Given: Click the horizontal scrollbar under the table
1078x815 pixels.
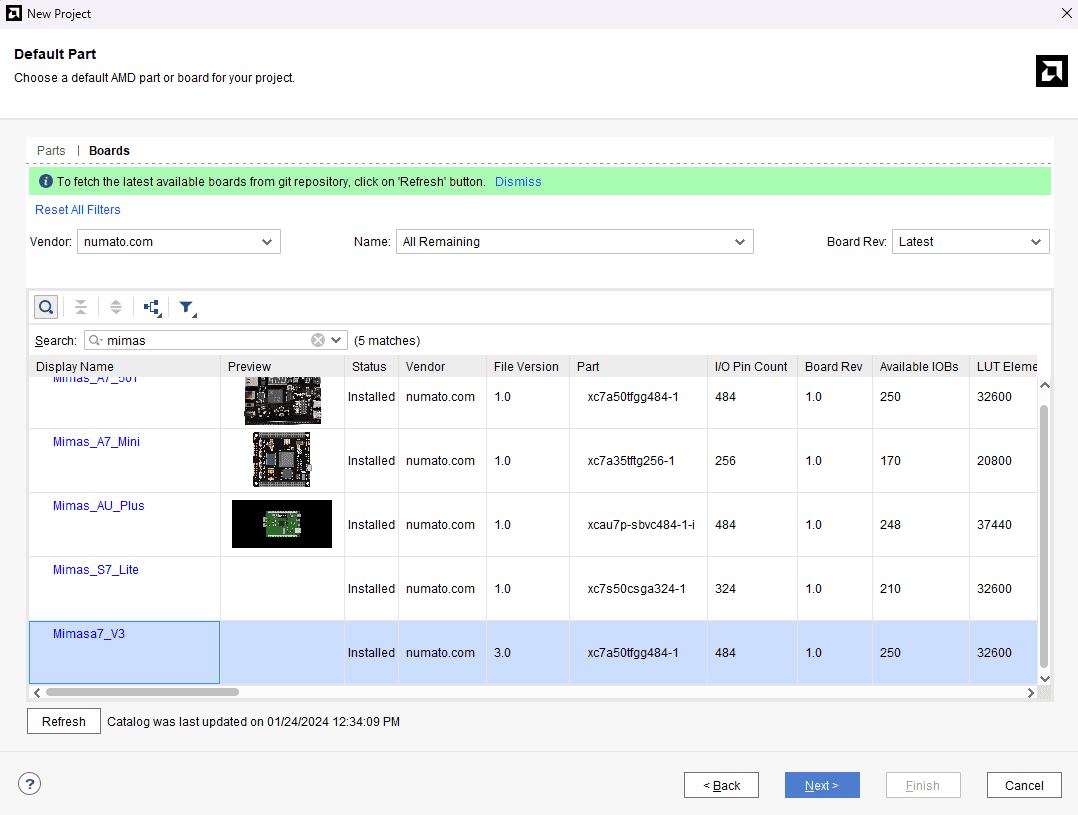Looking at the screenshot, I should pyautogui.click(x=142, y=692).
